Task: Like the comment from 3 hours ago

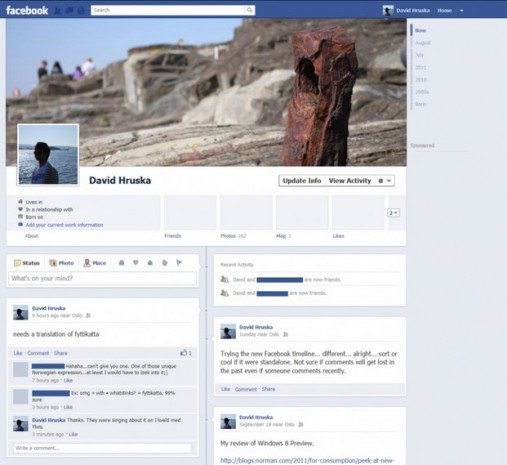Action: 68,407
